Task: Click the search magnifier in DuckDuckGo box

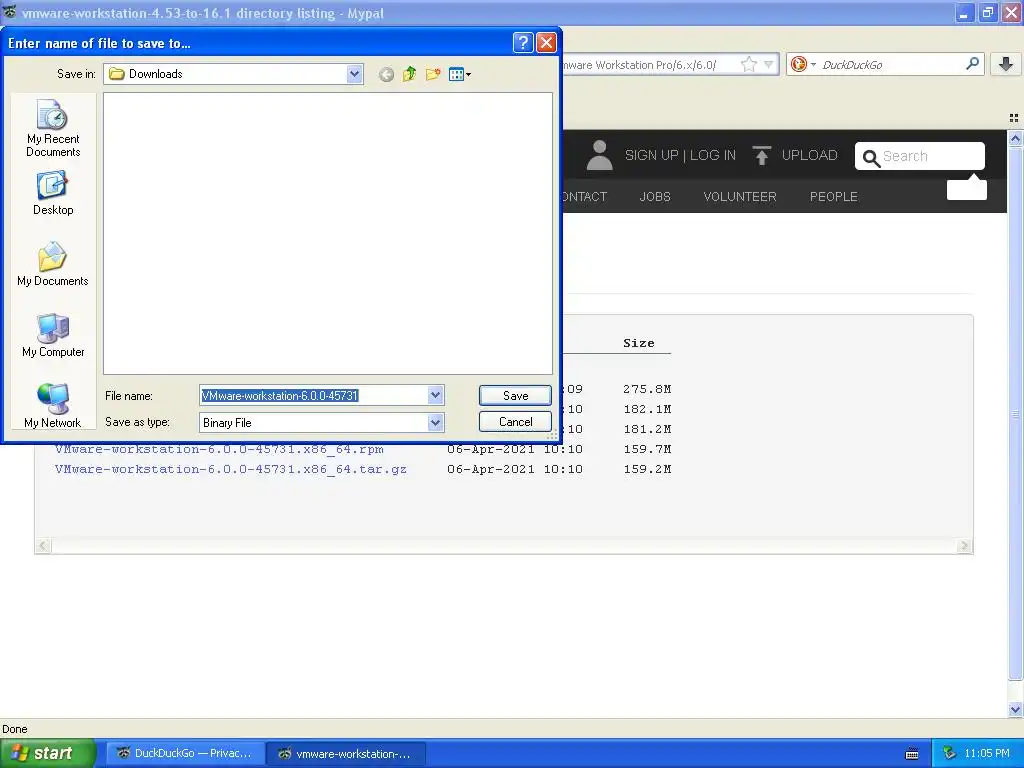Action: coord(972,63)
